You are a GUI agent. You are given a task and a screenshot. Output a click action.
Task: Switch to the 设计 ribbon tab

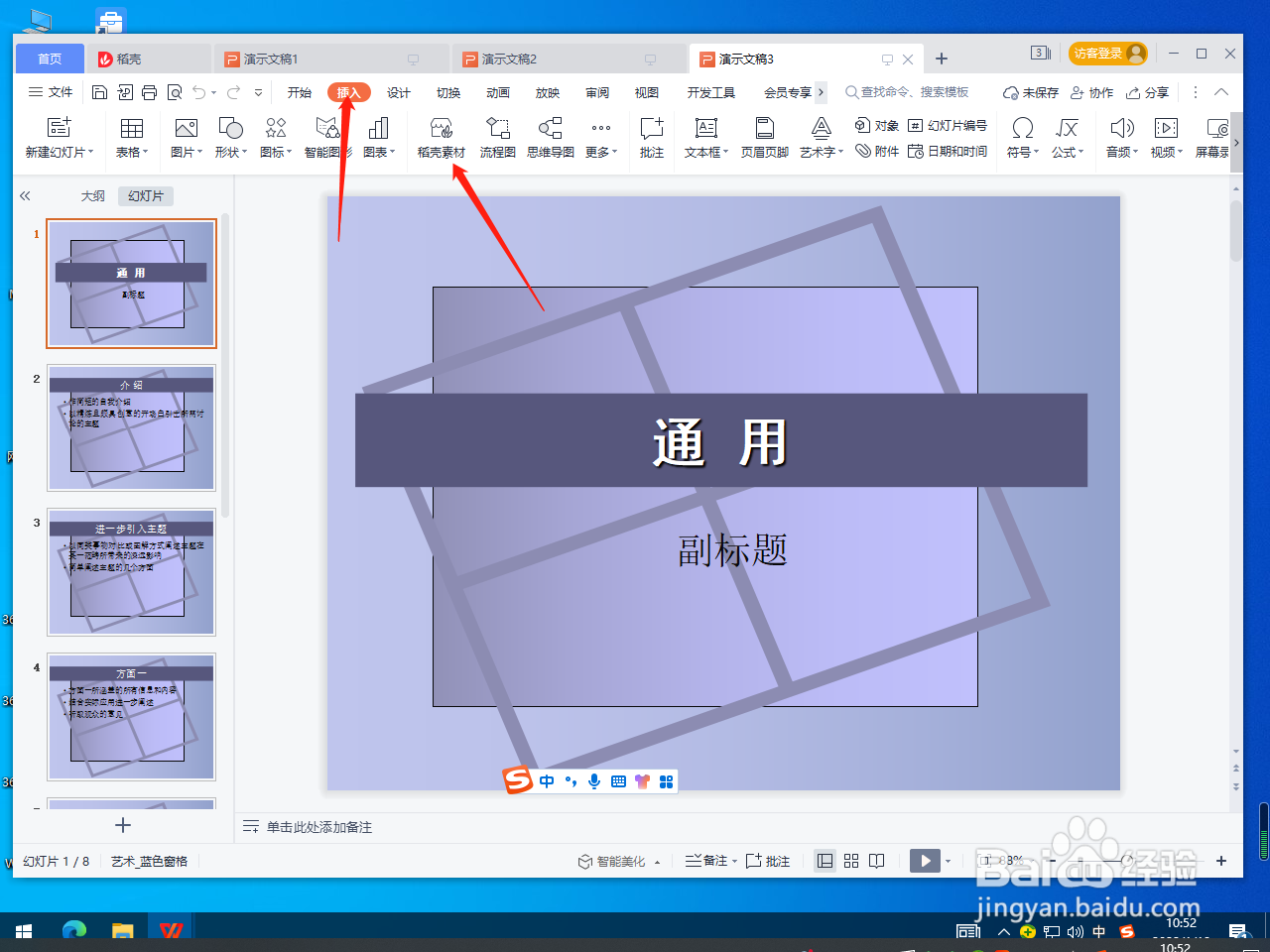point(398,92)
